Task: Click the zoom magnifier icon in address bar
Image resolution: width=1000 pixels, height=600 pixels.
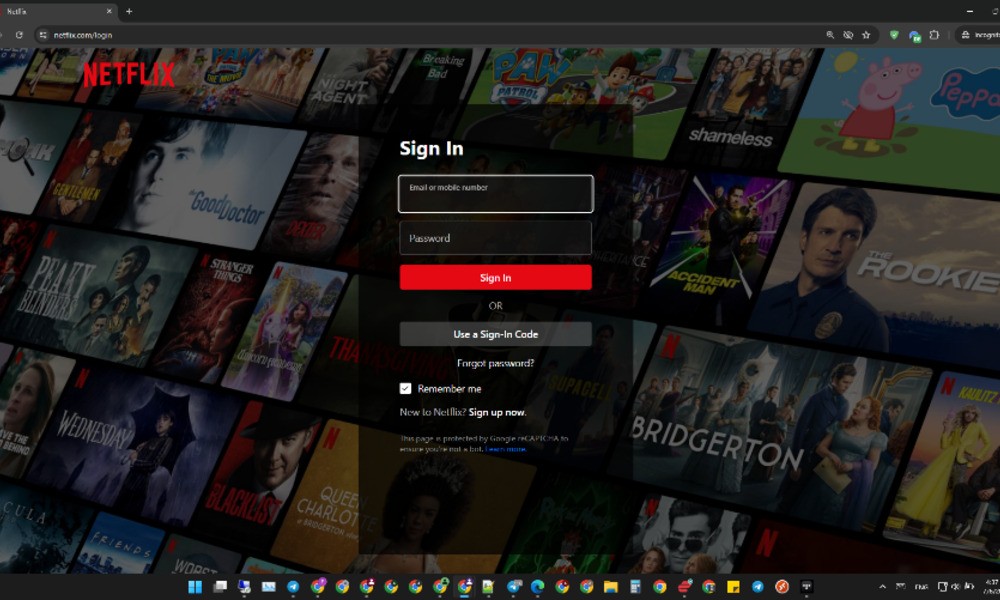Action: coord(830,35)
